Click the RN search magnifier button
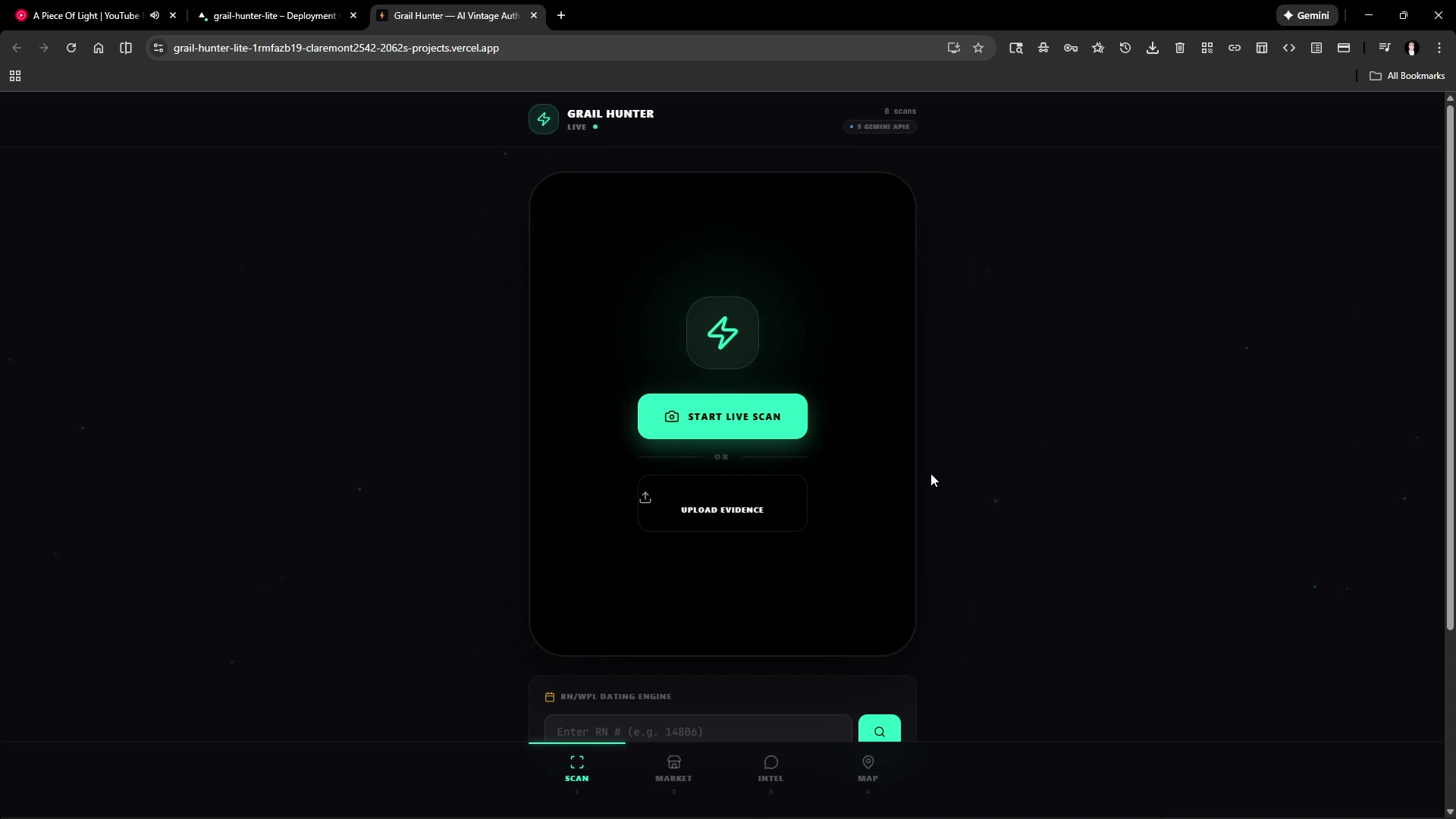Image resolution: width=1456 pixels, height=819 pixels. click(x=879, y=731)
